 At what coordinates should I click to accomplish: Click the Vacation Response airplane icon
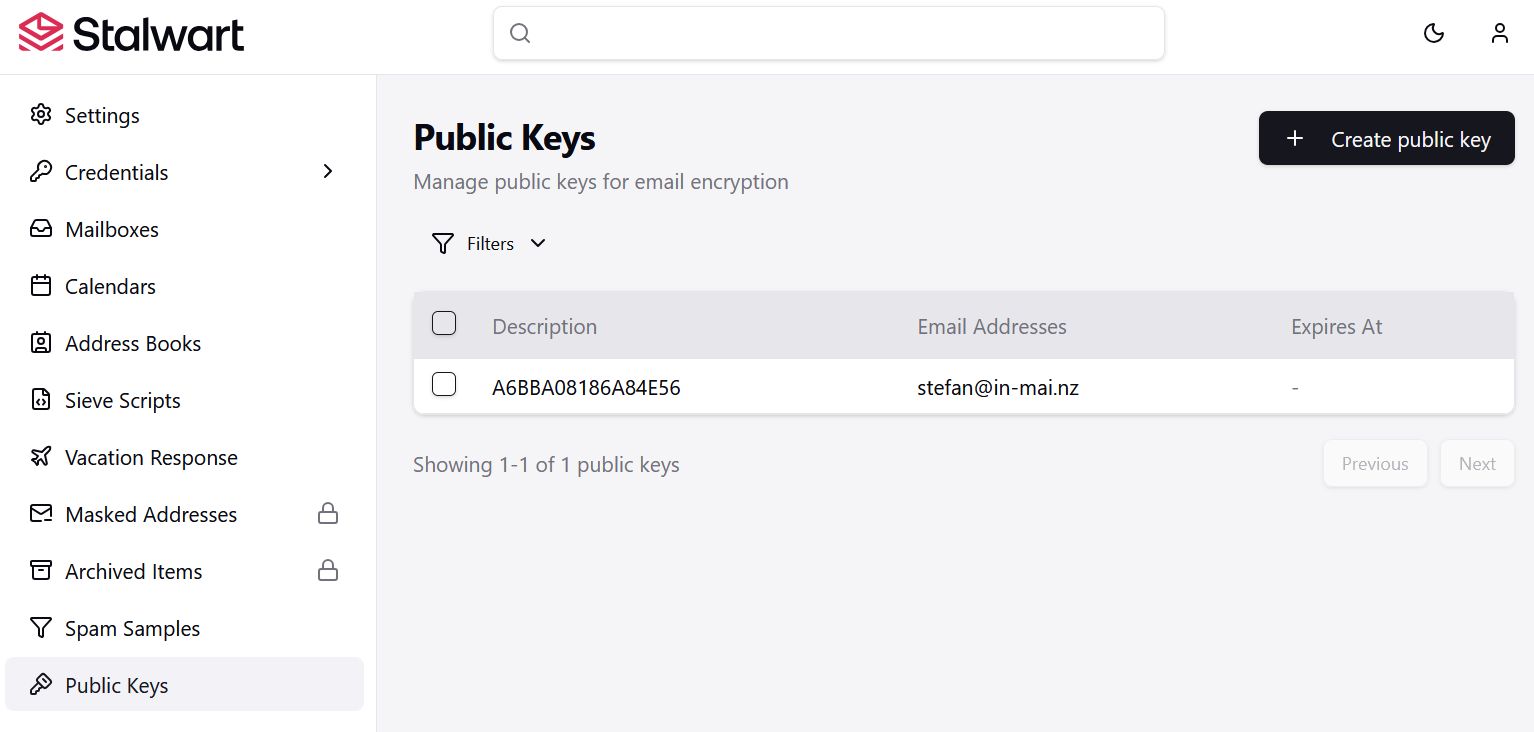tap(41, 457)
